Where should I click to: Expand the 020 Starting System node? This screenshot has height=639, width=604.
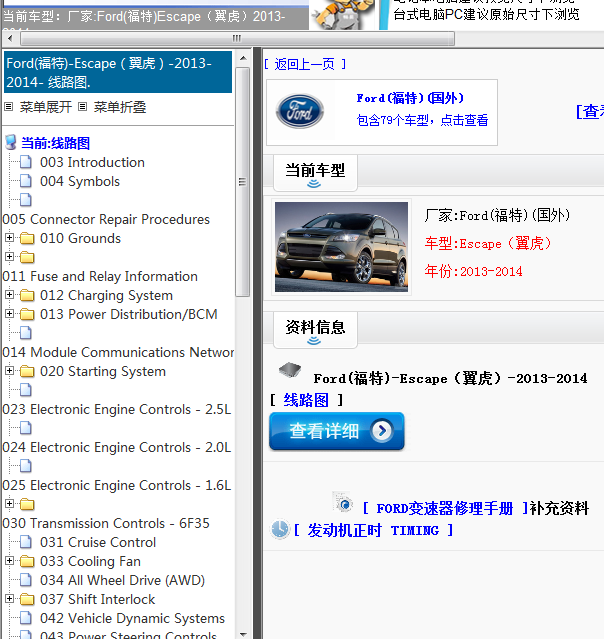point(9,370)
